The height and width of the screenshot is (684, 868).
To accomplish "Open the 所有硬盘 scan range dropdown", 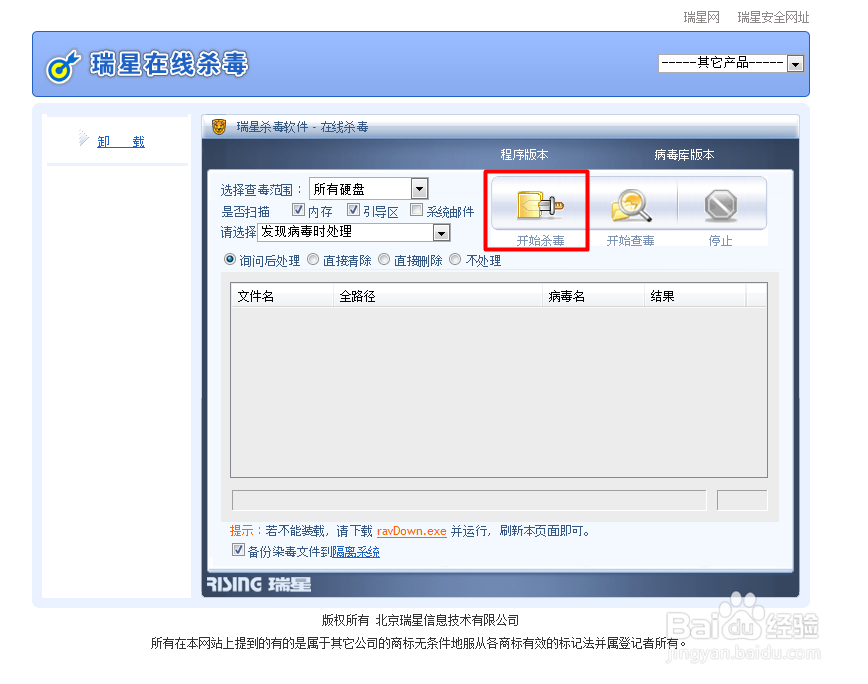I will (x=369, y=189).
